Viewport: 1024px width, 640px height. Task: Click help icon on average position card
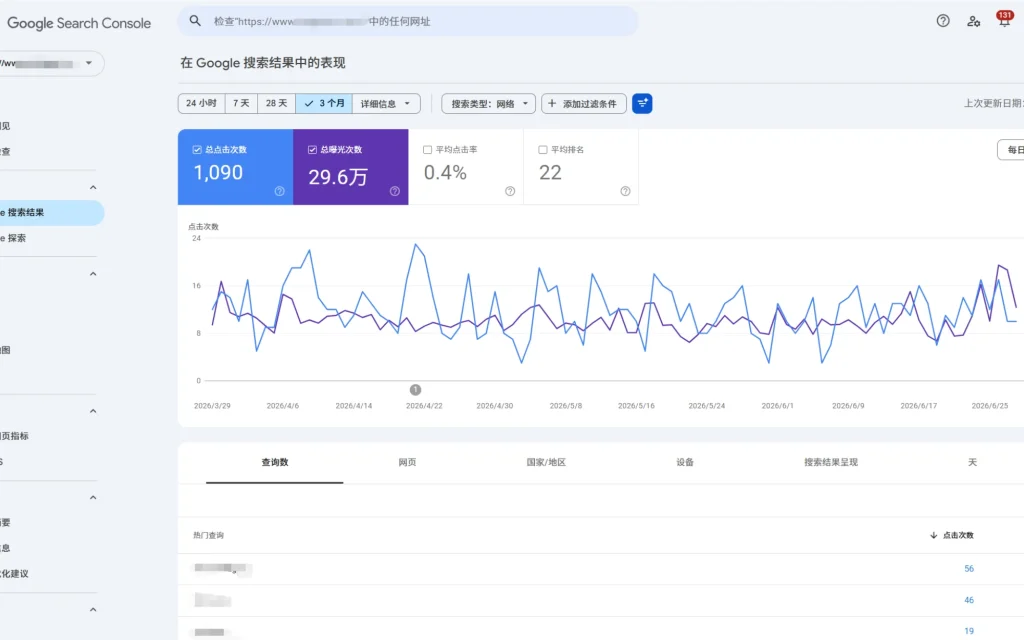[625, 191]
